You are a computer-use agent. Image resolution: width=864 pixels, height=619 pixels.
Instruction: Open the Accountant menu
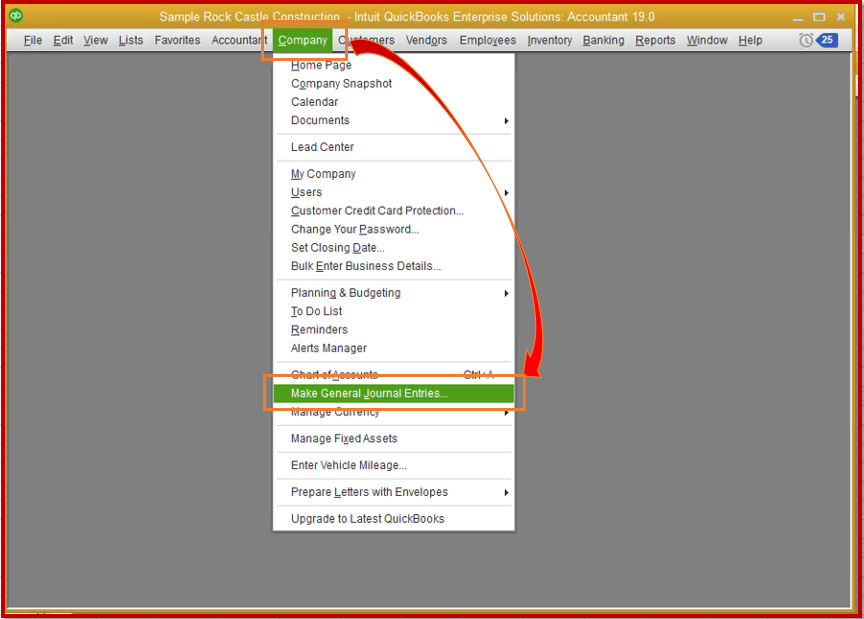[239, 40]
